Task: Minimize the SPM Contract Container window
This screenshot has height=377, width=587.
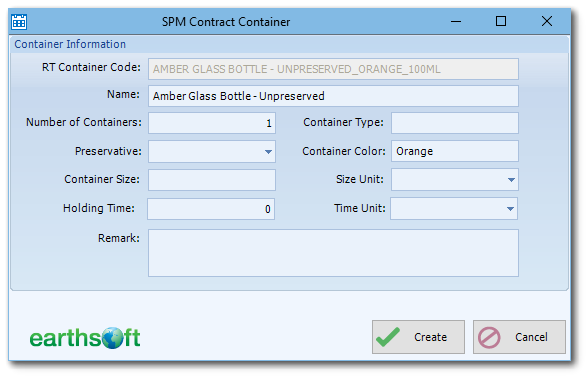Action: coord(456,22)
